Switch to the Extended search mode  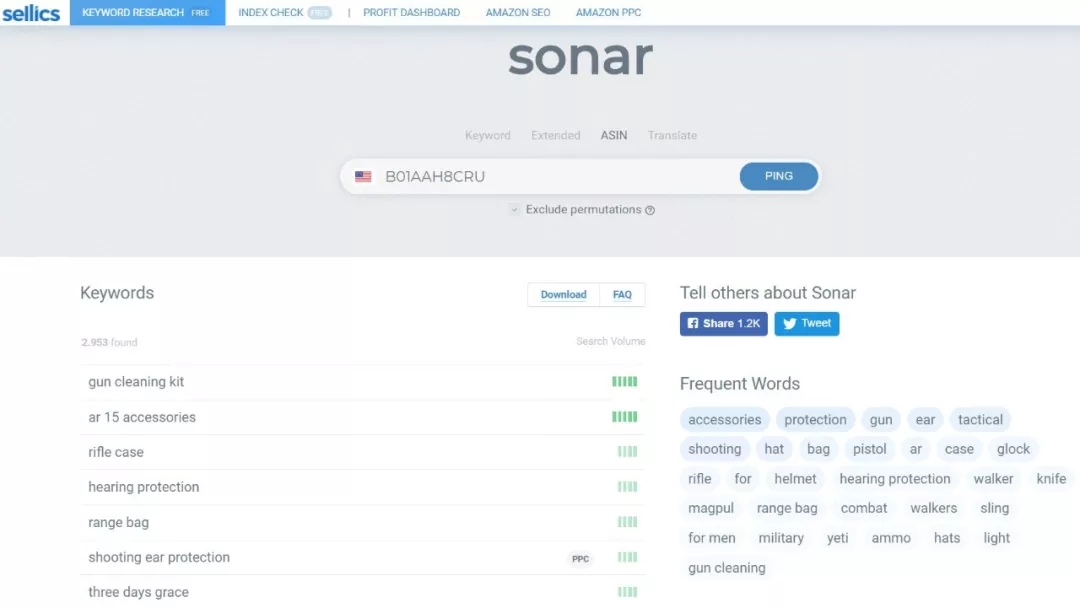[555, 136]
